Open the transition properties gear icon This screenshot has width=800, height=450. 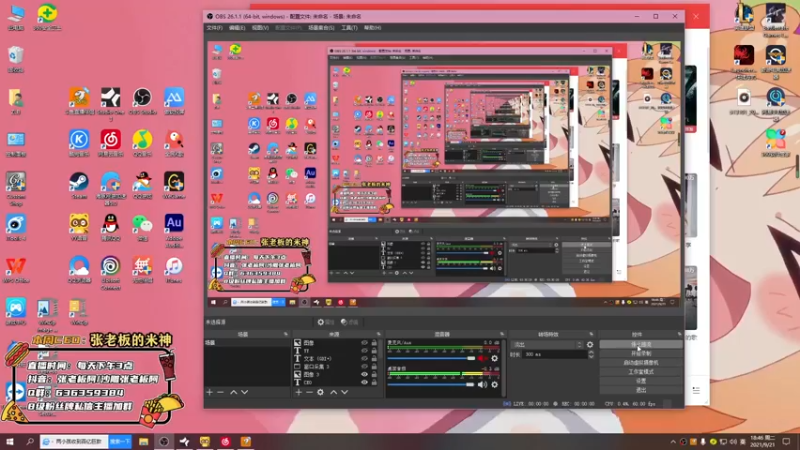coord(590,345)
